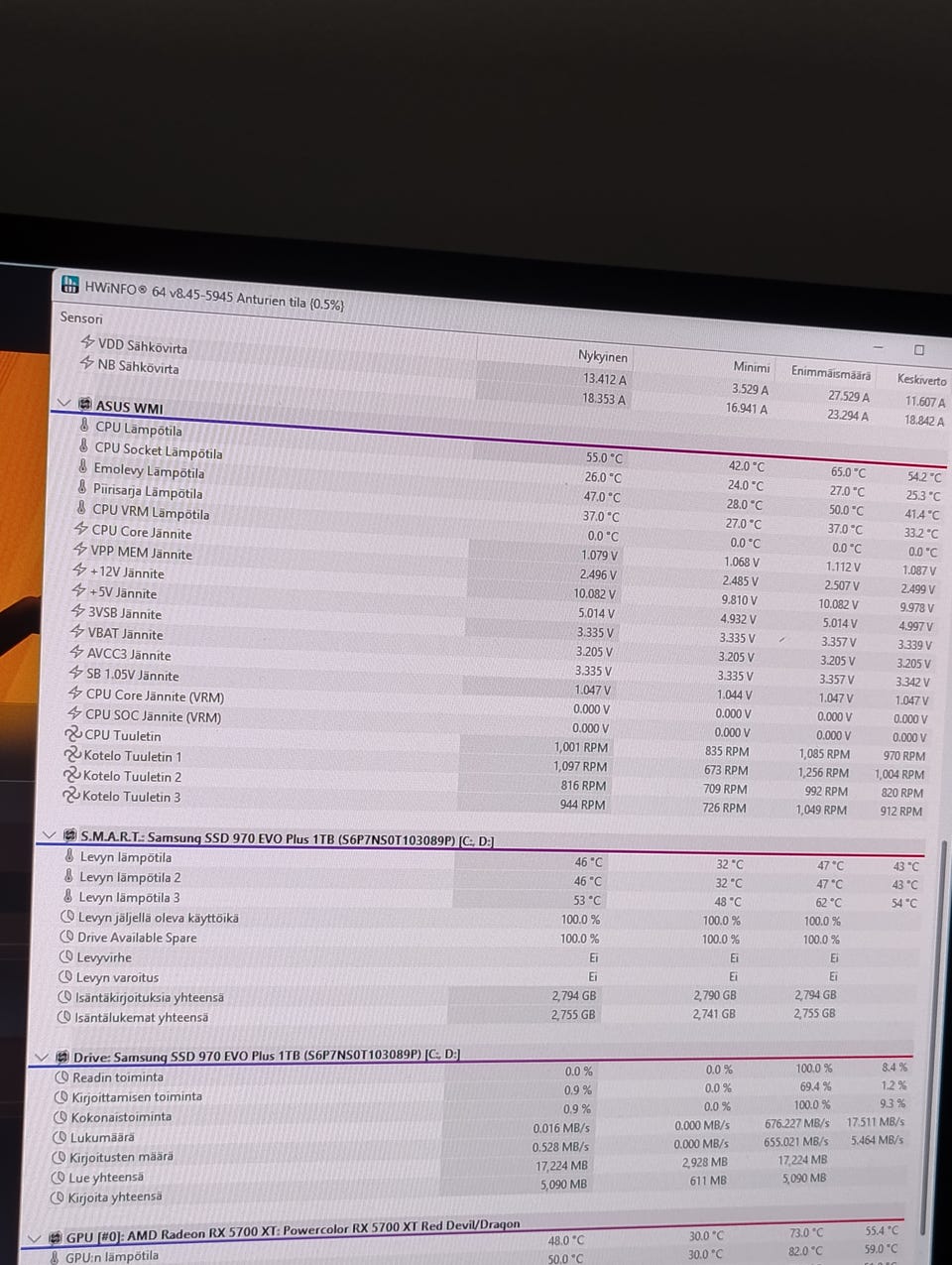Click the Minimi column header
This screenshot has height=1265, width=952.
pyautogui.click(x=751, y=366)
